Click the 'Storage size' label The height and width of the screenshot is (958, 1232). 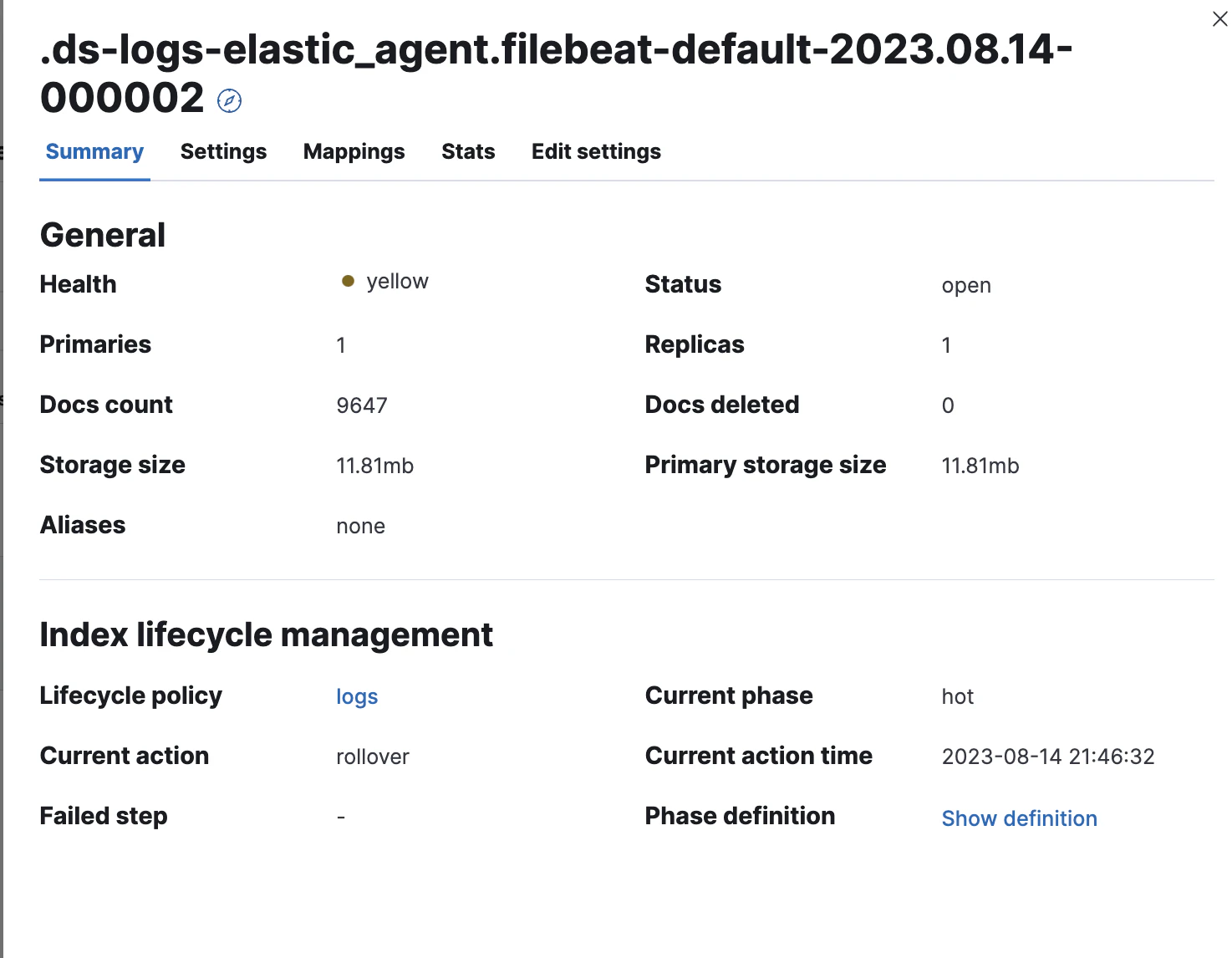[x=113, y=466]
